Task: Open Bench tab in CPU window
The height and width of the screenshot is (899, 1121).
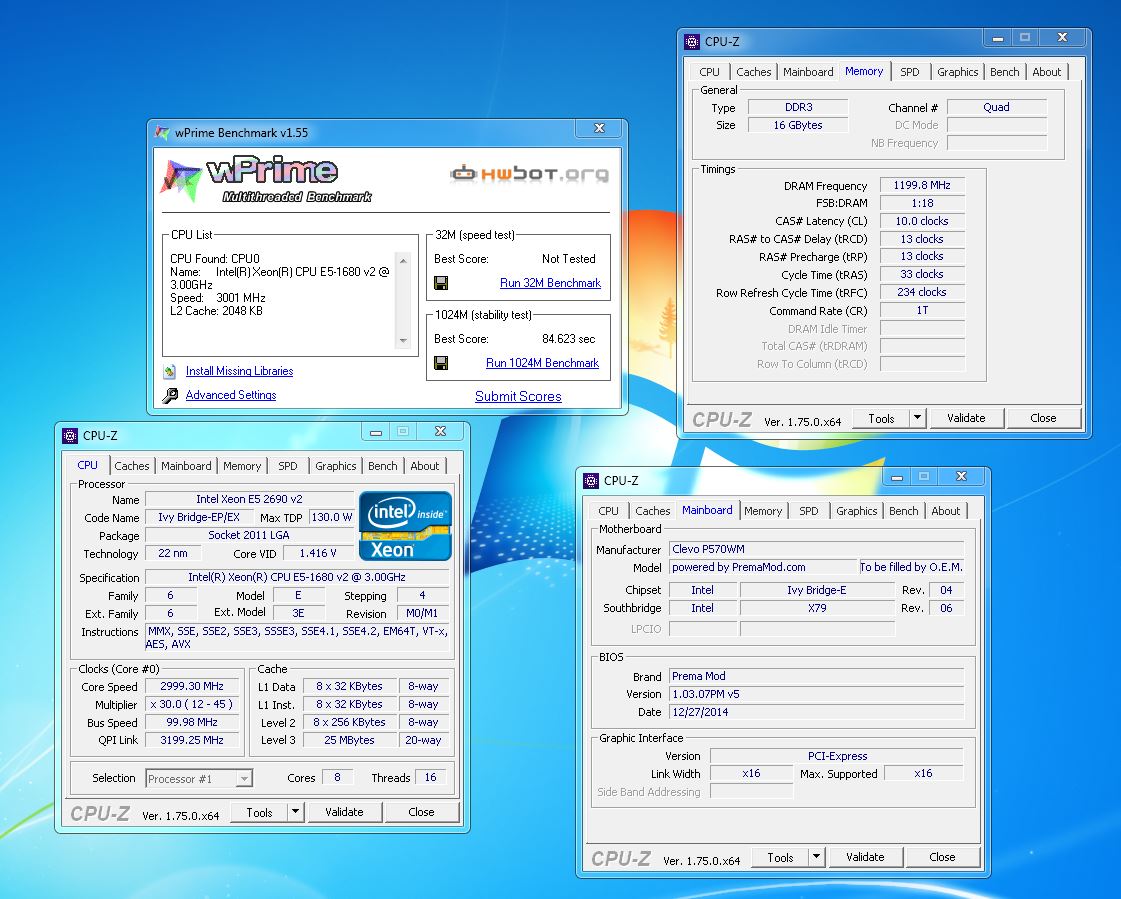Action: 382,466
